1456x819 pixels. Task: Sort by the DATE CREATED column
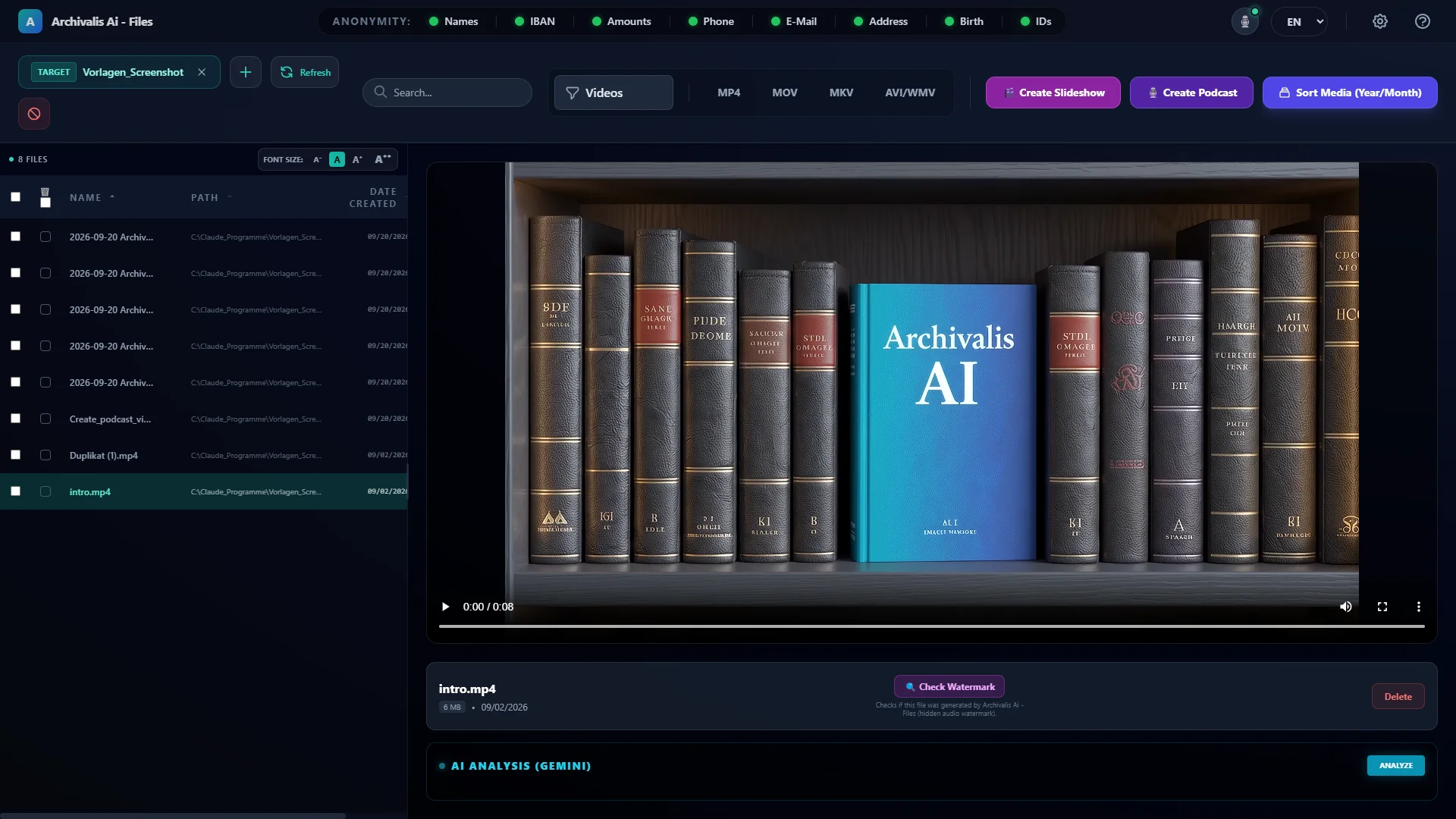tap(373, 197)
